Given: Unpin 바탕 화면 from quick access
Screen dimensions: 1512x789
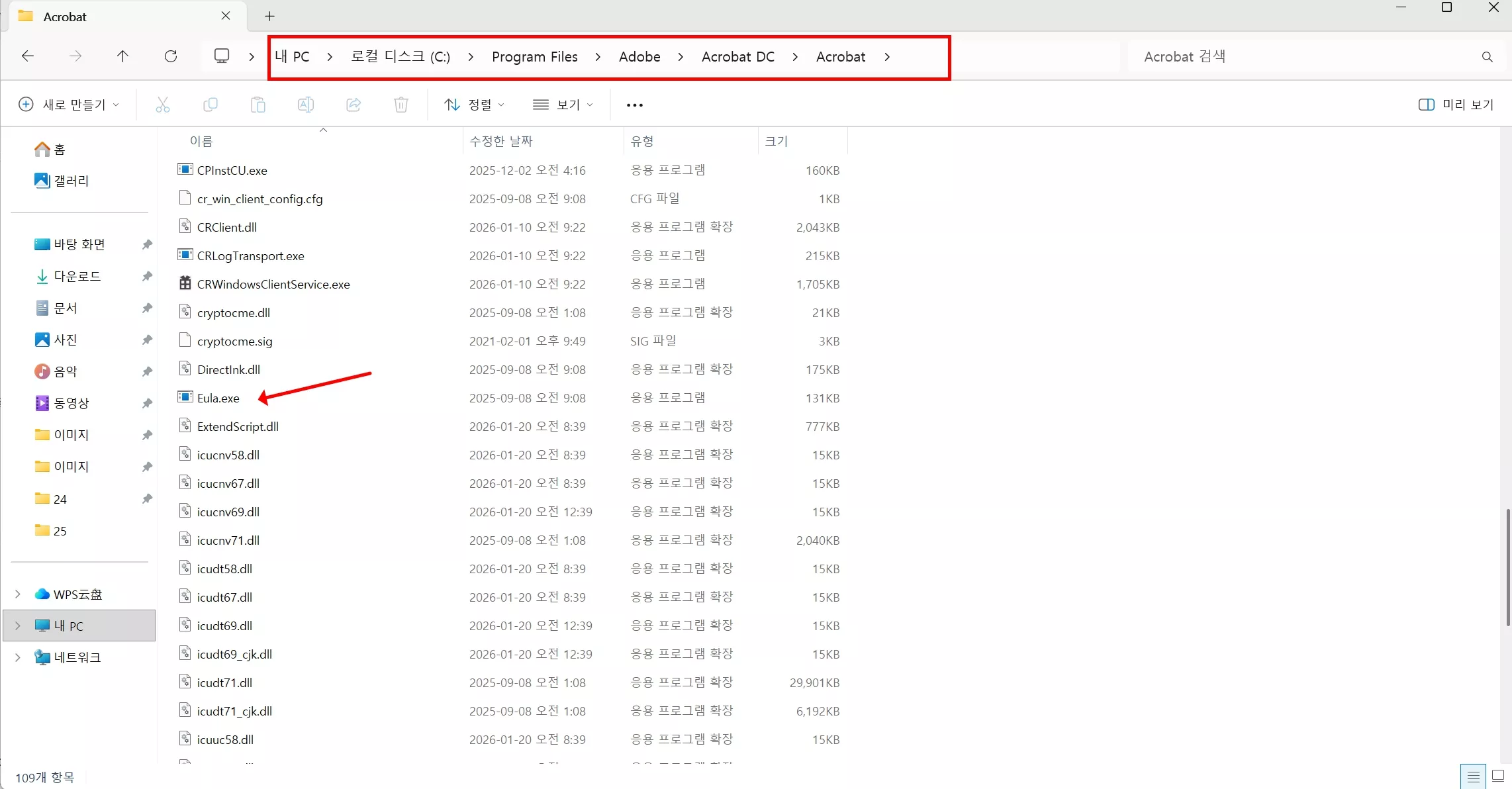Looking at the screenshot, I should pos(147,244).
